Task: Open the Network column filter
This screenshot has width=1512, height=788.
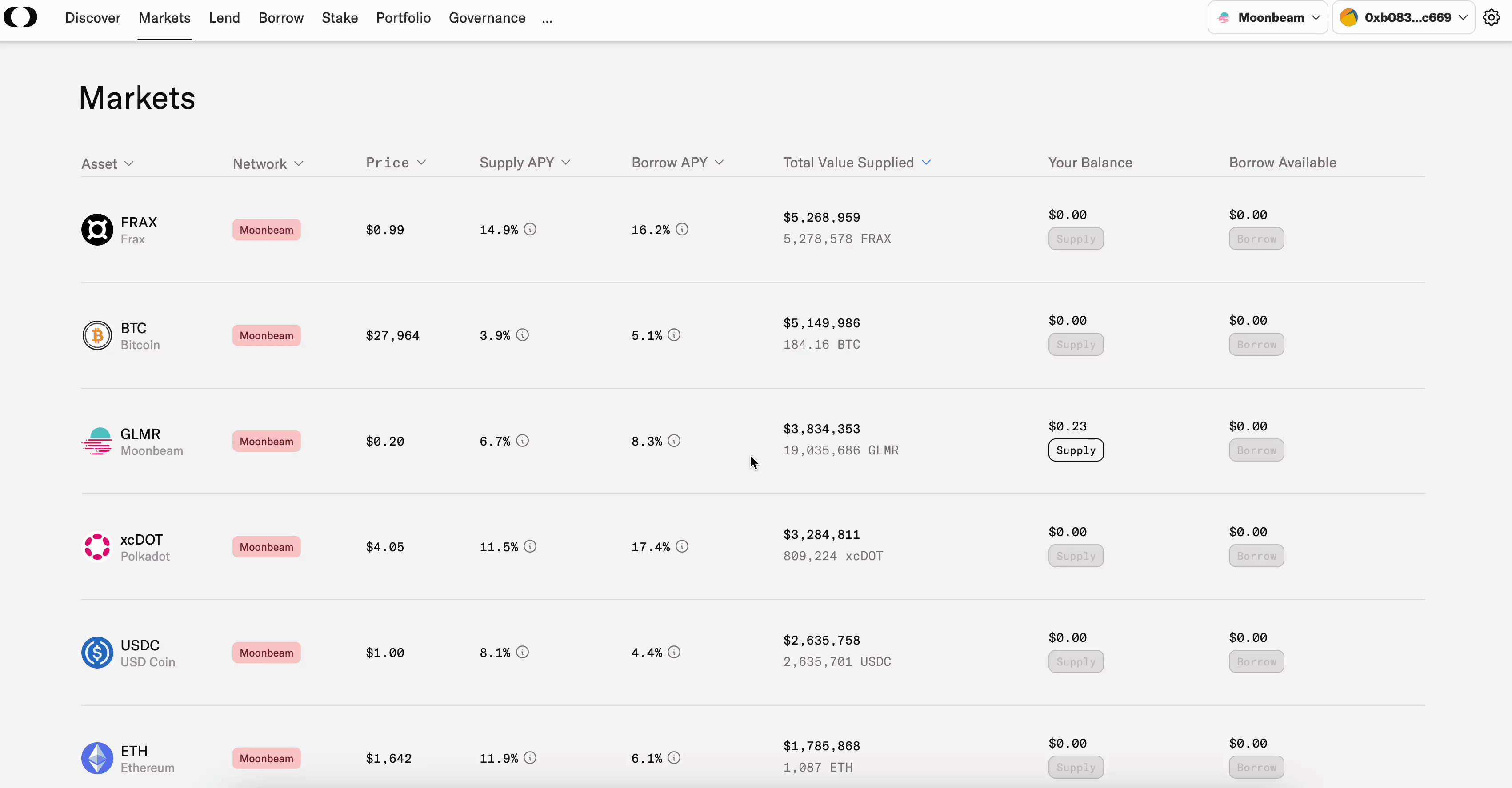Action: pyautogui.click(x=268, y=164)
